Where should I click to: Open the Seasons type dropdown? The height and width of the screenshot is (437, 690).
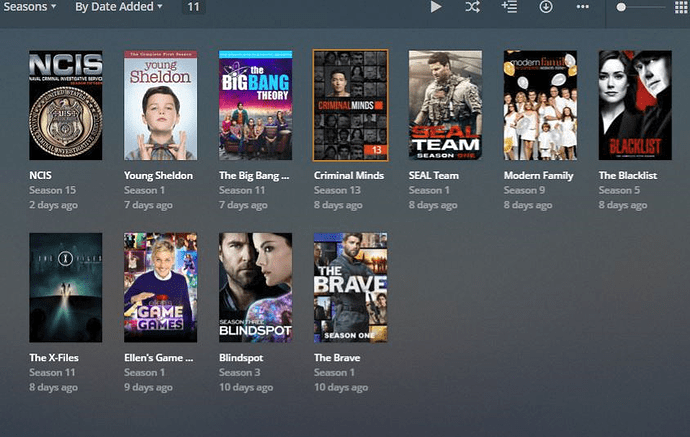pyautogui.click(x=29, y=7)
